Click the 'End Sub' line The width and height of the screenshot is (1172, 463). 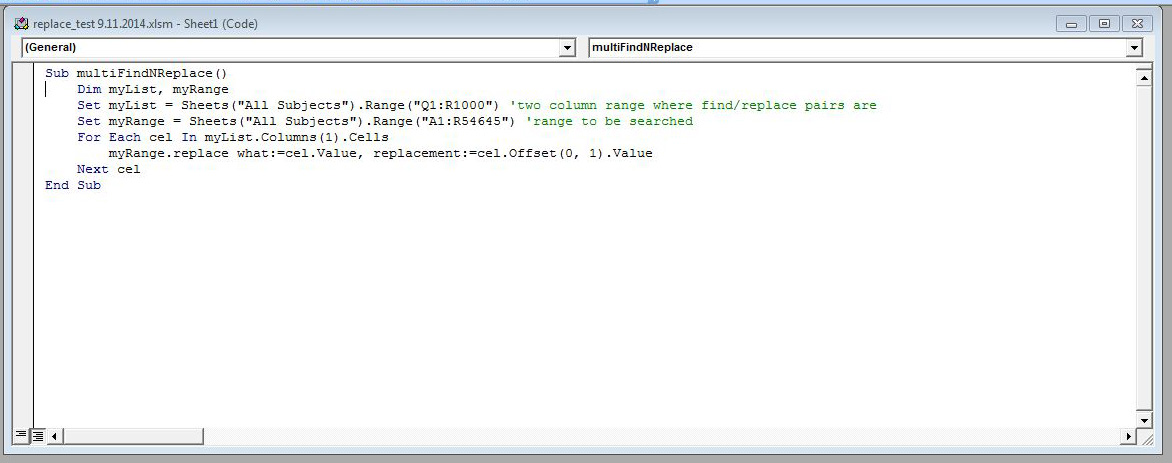[x=73, y=185]
